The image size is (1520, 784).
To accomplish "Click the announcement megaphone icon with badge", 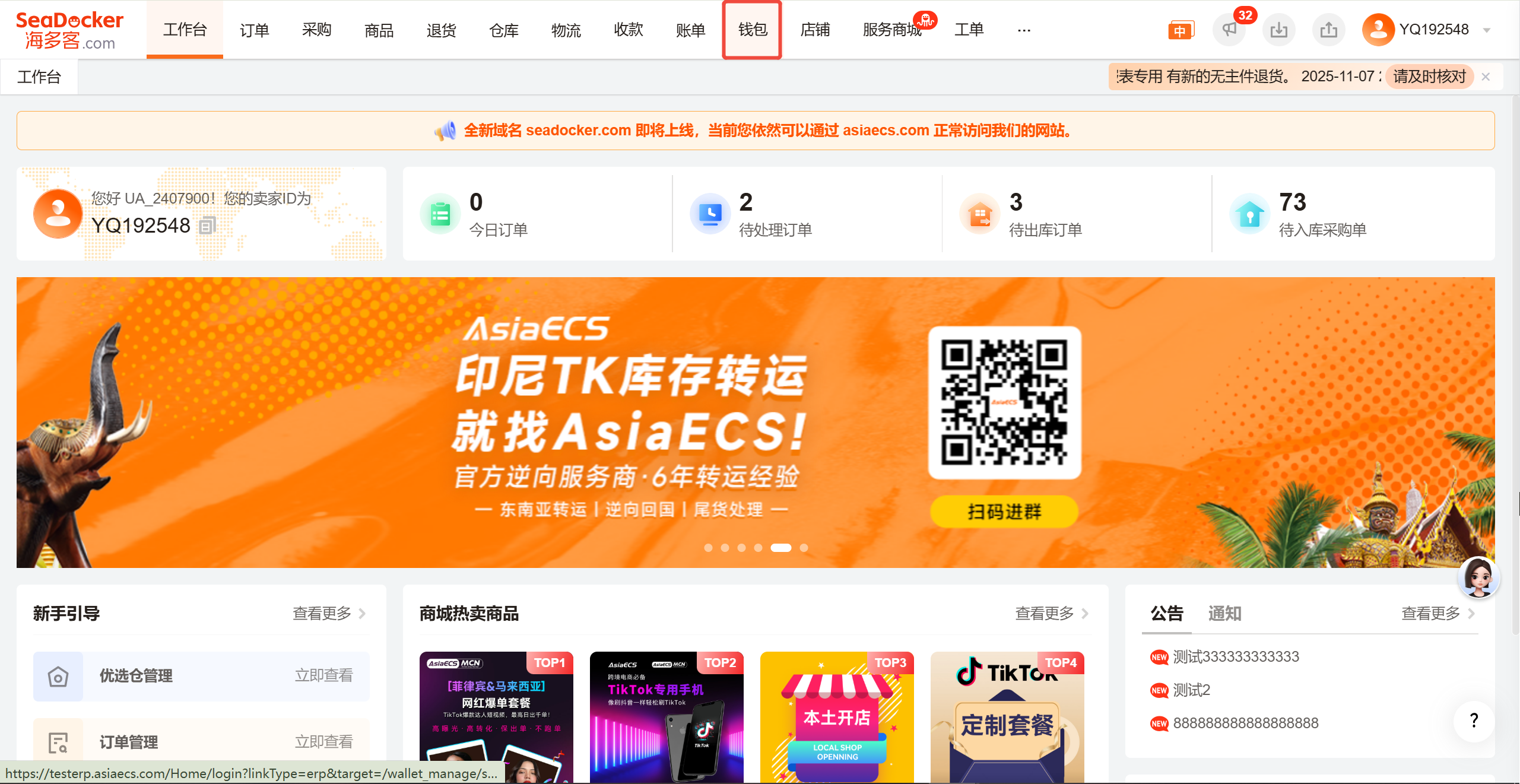I will click(1229, 30).
